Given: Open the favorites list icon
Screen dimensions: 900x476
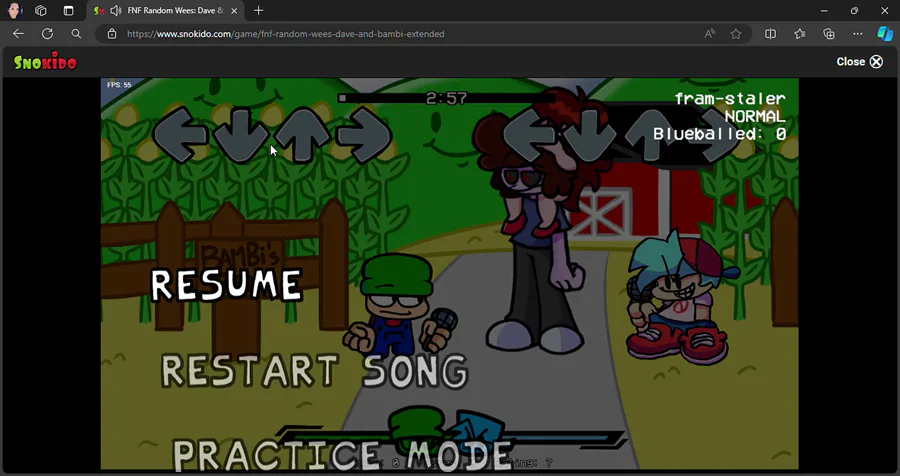Looking at the screenshot, I should pos(800,34).
